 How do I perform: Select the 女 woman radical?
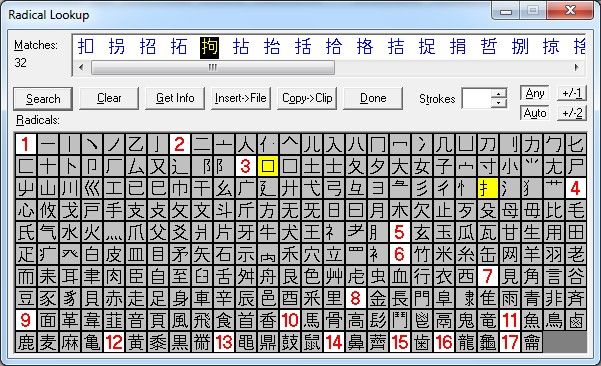coord(422,166)
